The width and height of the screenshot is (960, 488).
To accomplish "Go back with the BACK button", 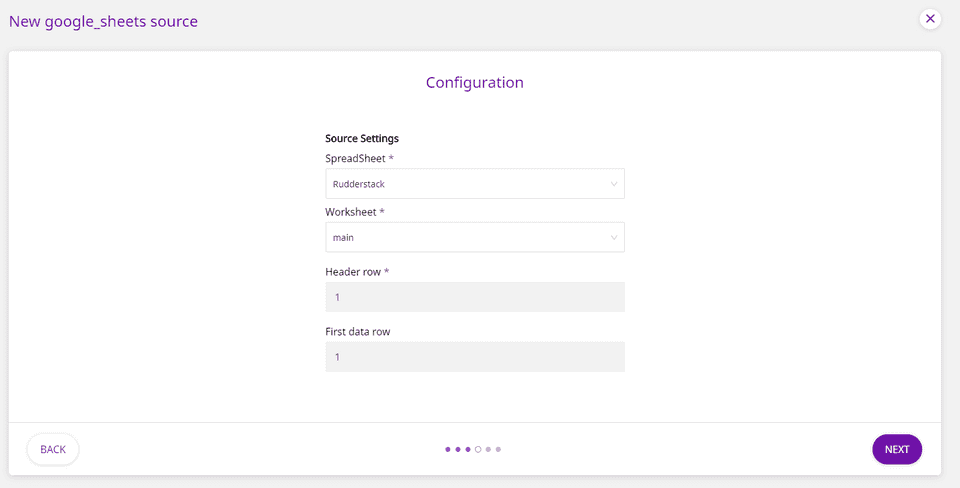I will [53, 449].
